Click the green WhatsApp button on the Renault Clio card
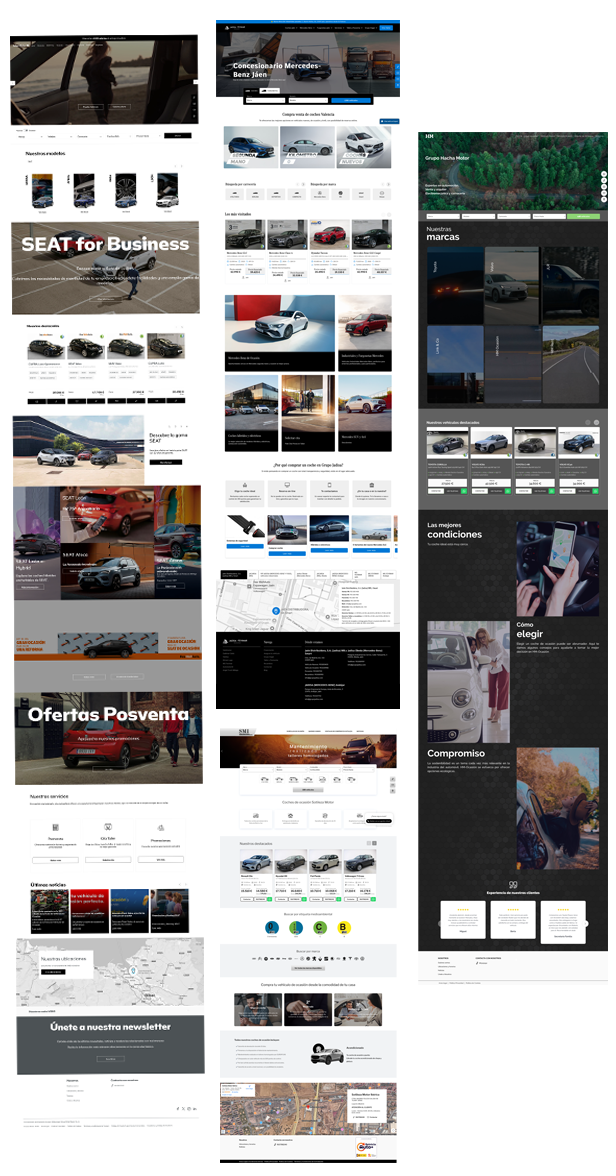The height and width of the screenshot is (1176, 616). (269, 898)
